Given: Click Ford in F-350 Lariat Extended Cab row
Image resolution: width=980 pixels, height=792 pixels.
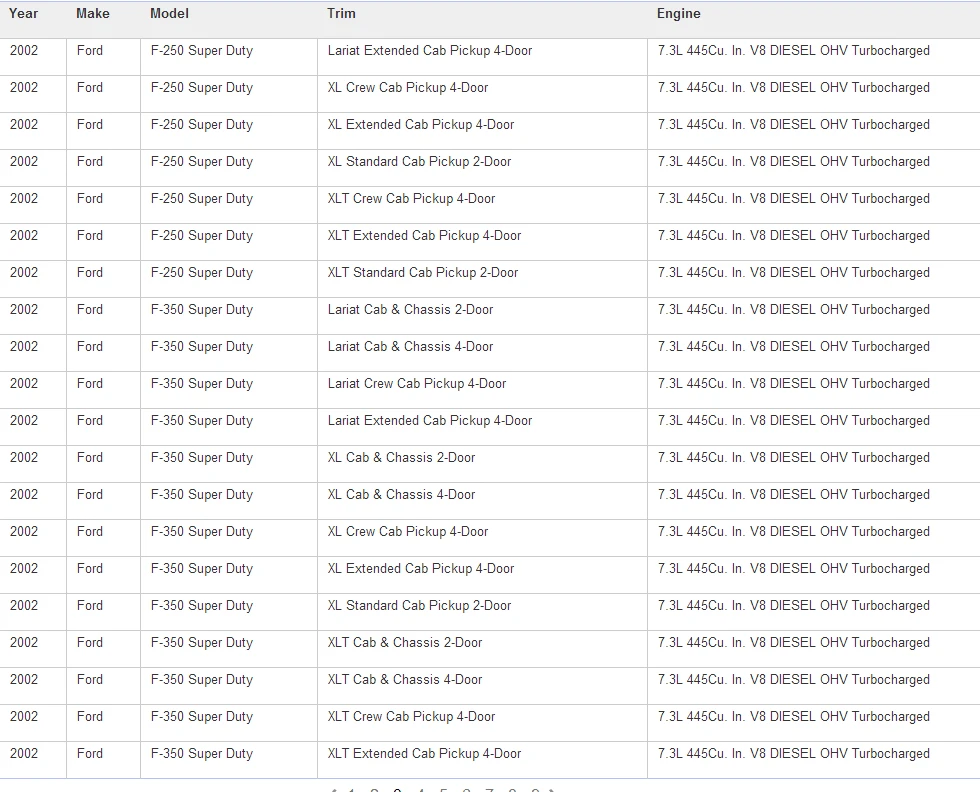Looking at the screenshot, I should [89, 420].
